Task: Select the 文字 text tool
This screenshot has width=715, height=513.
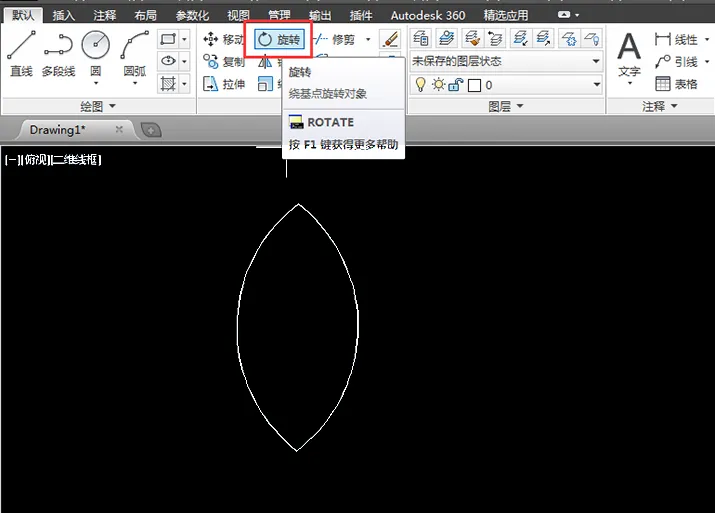Action: point(629,57)
